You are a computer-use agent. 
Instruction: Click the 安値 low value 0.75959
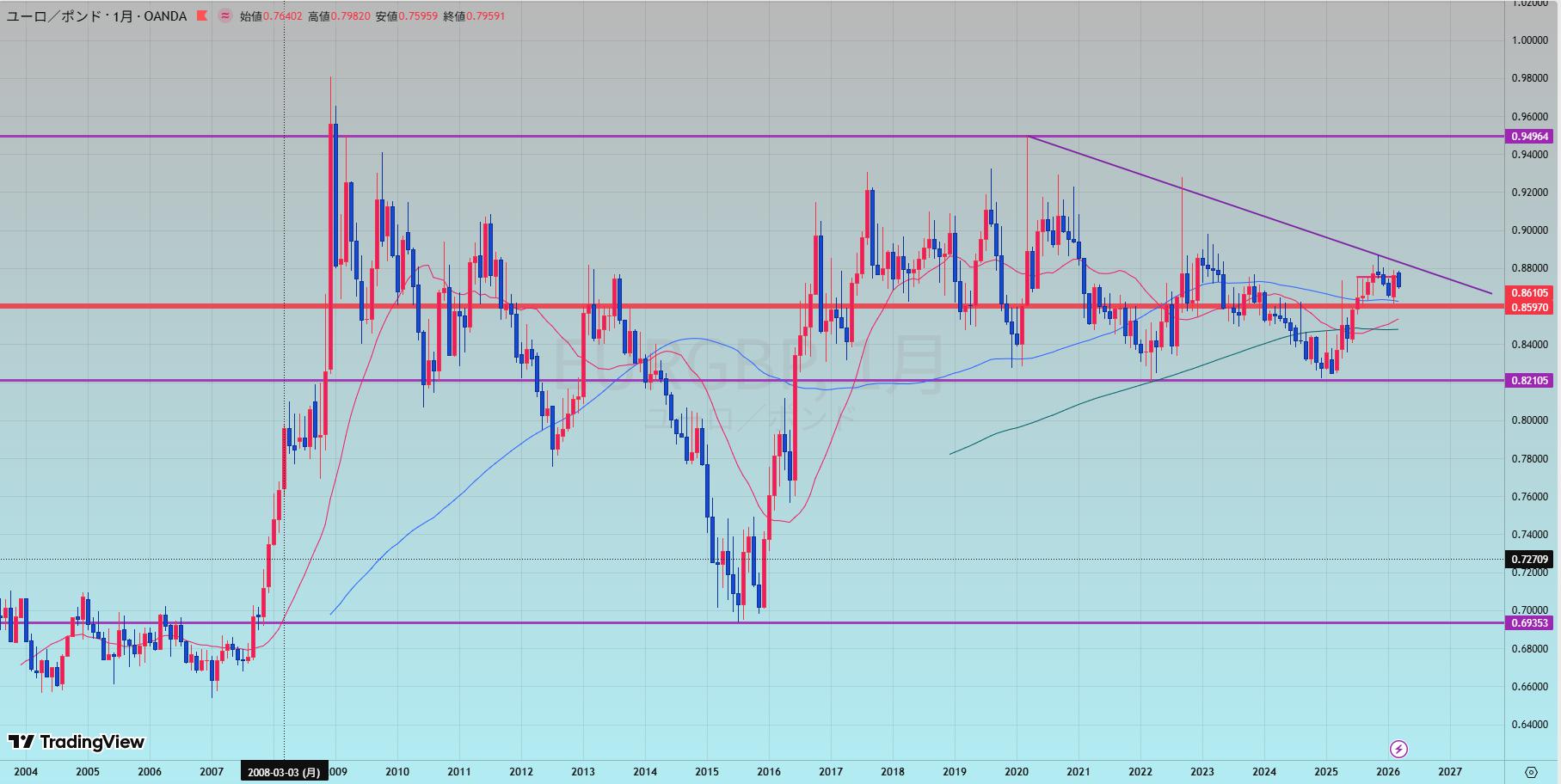click(418, 15)
